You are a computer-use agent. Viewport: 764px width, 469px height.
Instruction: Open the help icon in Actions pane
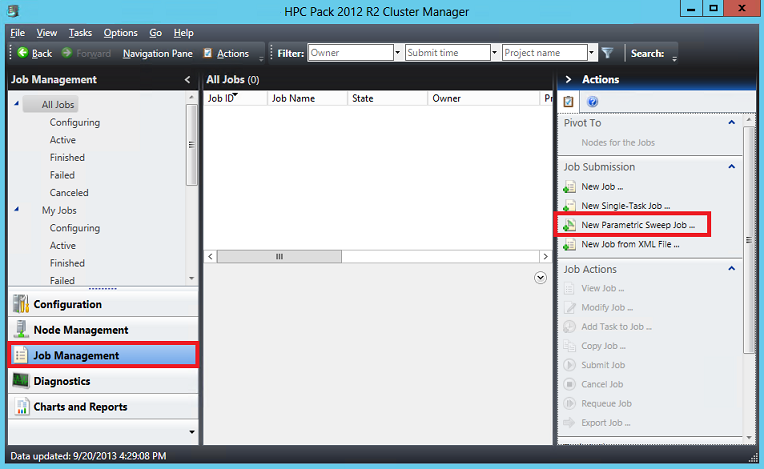pos(592,101)
